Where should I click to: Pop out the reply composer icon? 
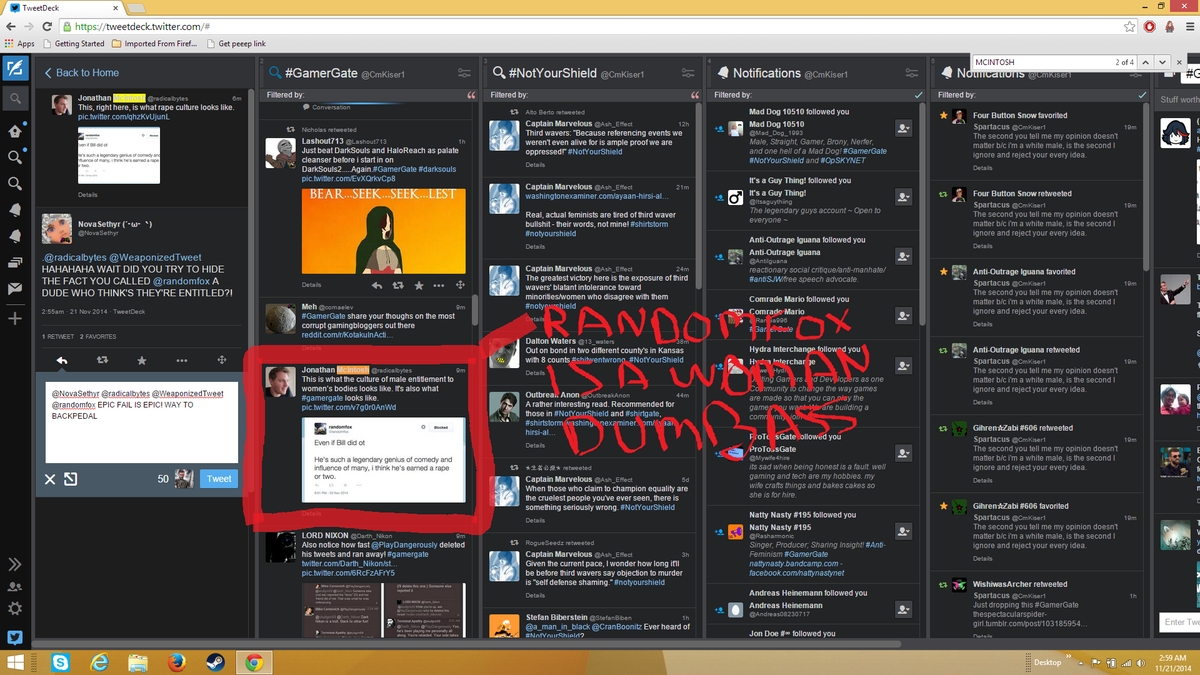71,479
